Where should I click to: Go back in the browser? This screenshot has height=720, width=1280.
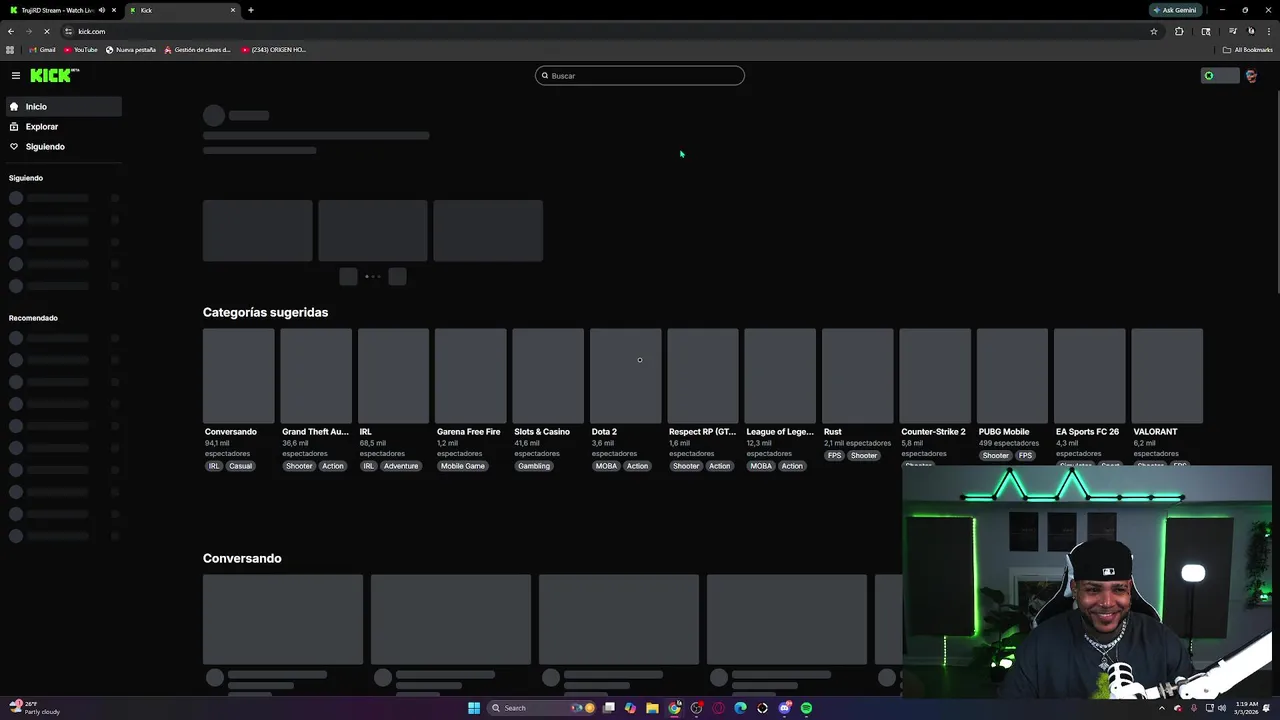(x=11, y=31)
